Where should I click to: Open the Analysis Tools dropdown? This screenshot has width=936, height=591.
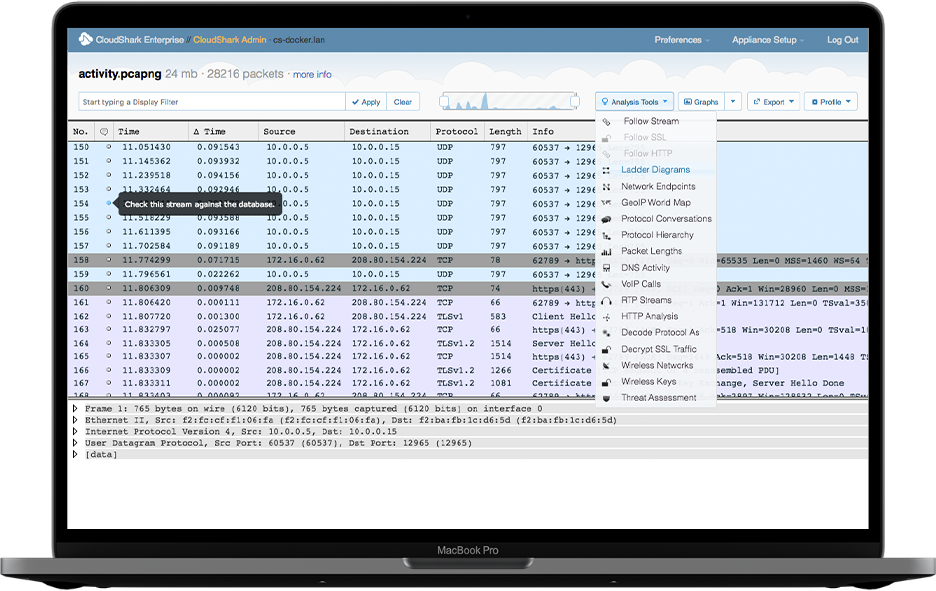tap(635, 102)
